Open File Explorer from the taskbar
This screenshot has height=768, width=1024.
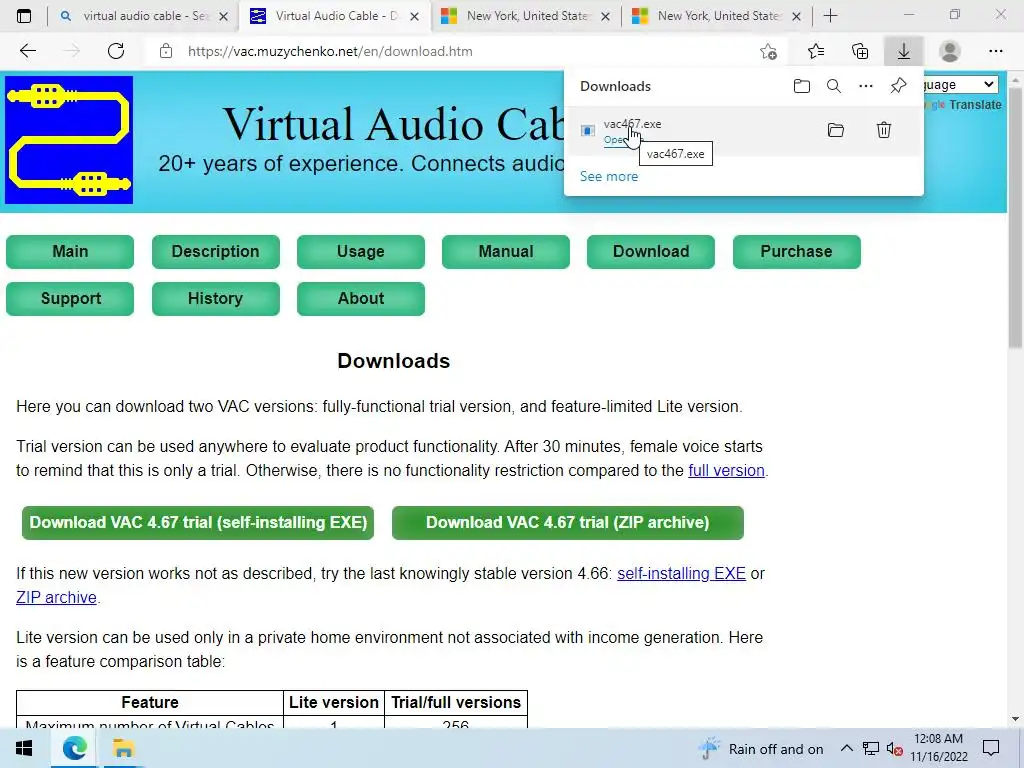tap(123, 748)
